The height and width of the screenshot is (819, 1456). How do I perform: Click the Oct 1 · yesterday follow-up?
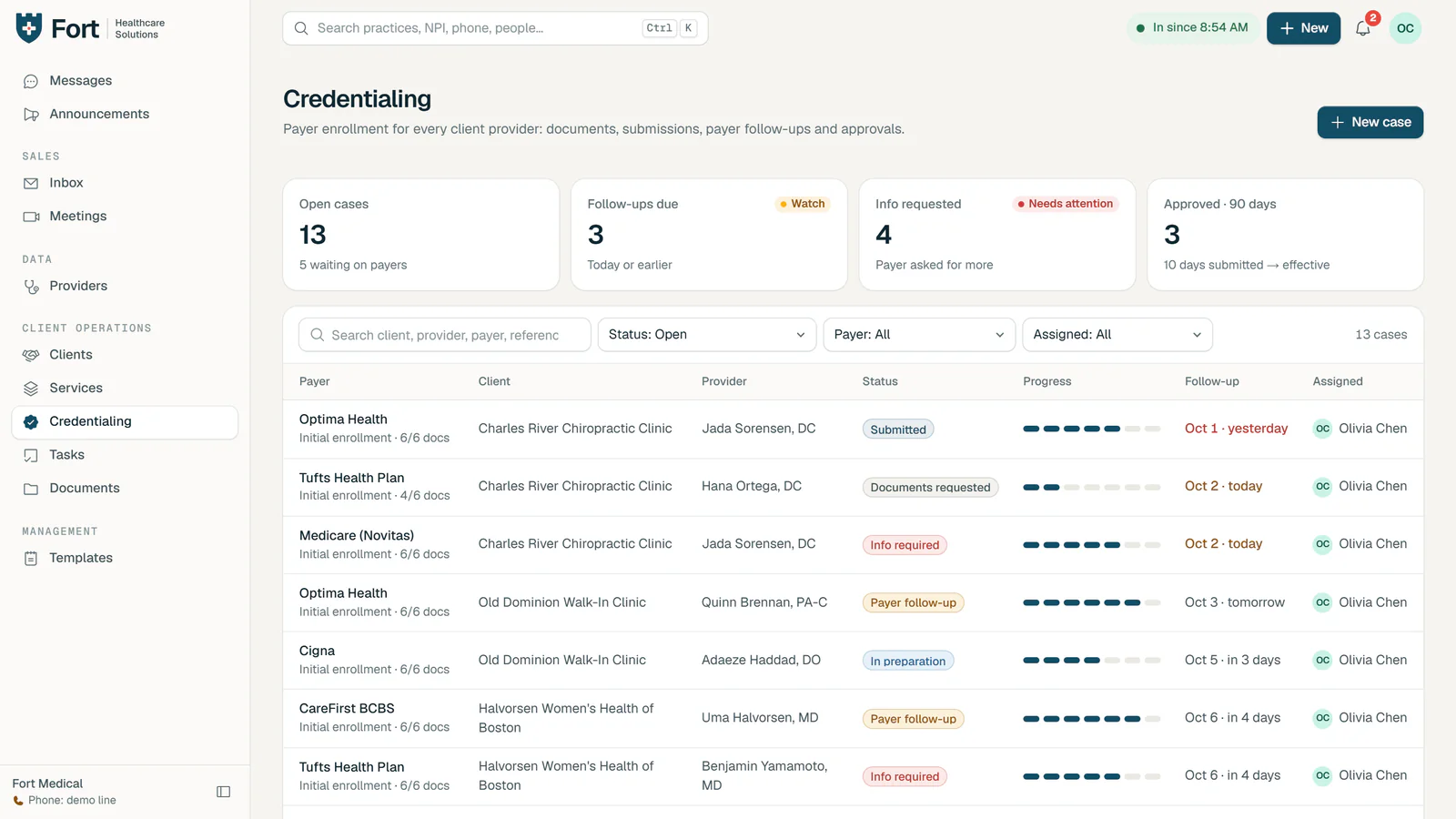pos(1236,429)
